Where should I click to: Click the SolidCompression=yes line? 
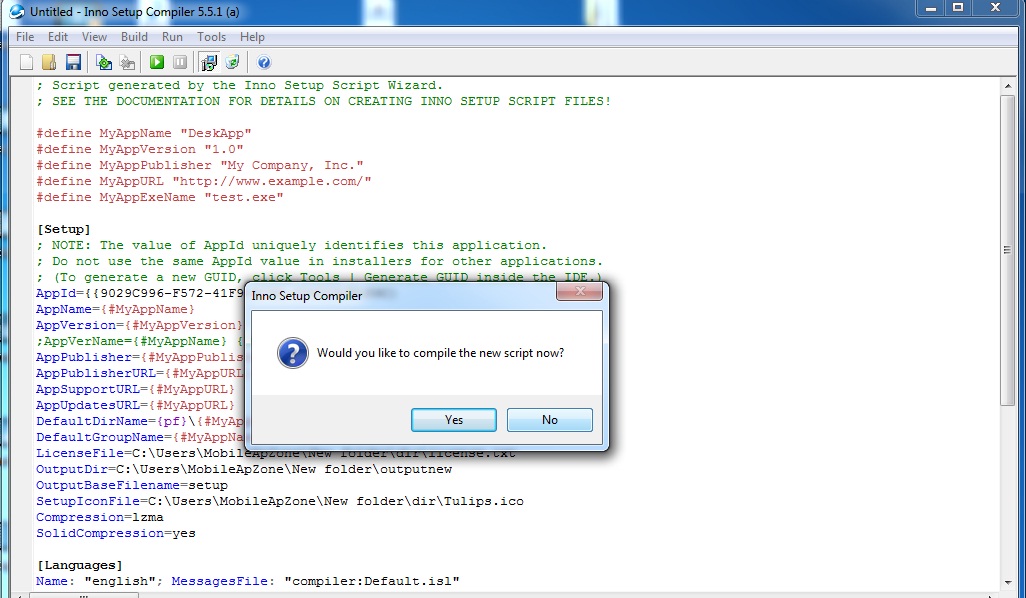tap(116, 533)
